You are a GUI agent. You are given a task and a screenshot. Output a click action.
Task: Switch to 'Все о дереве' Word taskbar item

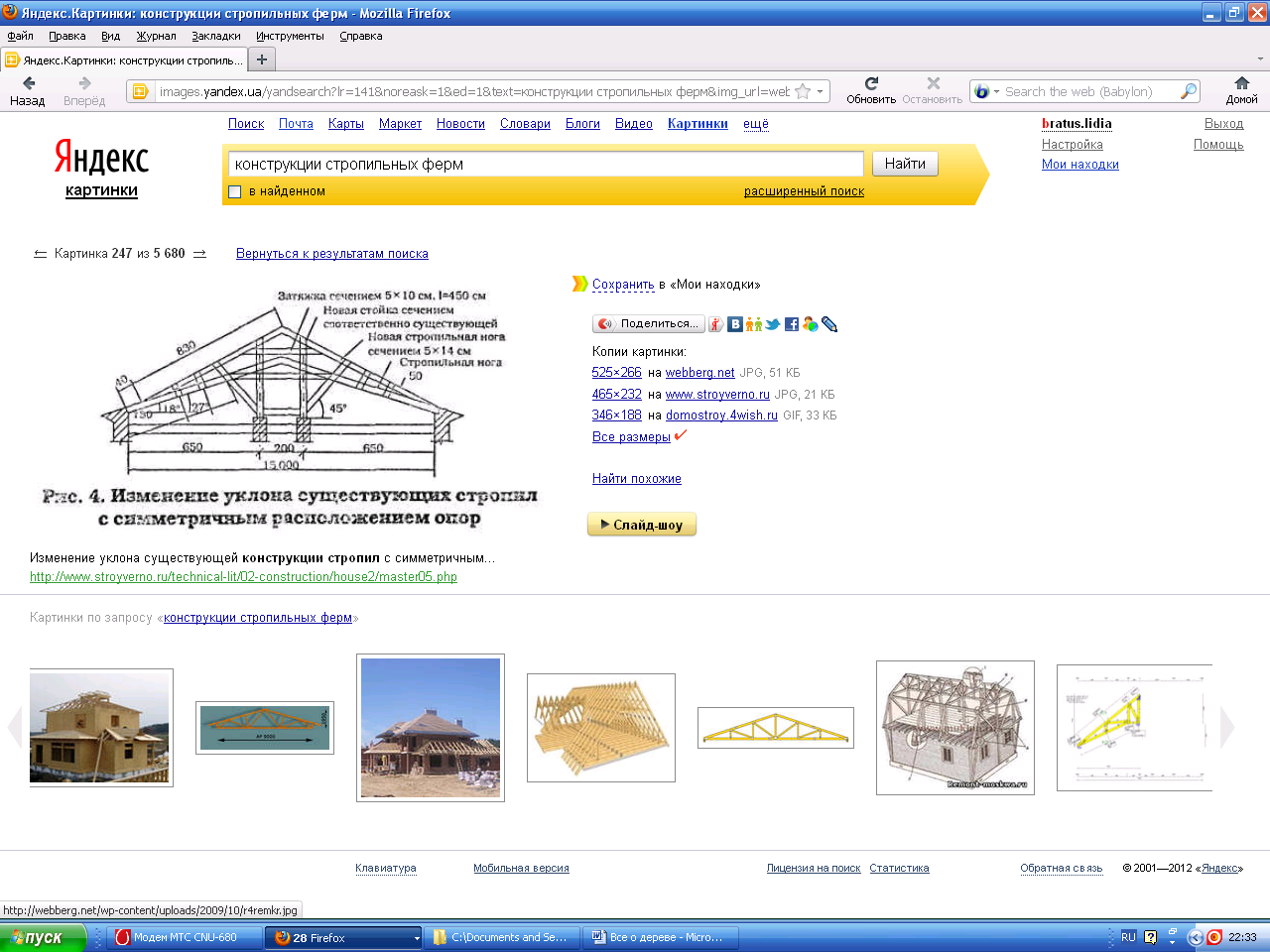click(660, 937)
